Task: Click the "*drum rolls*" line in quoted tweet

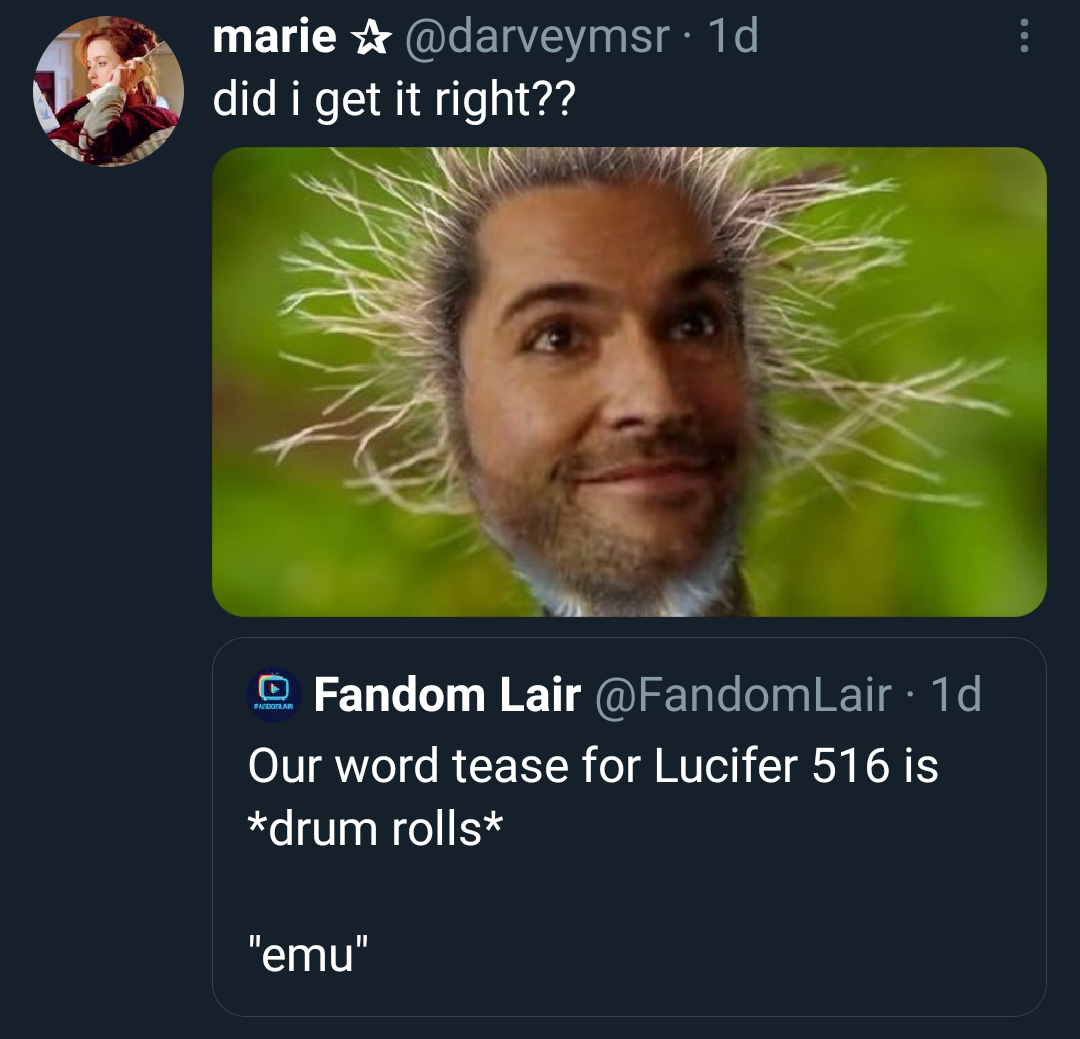Action: tap(375, 828)
